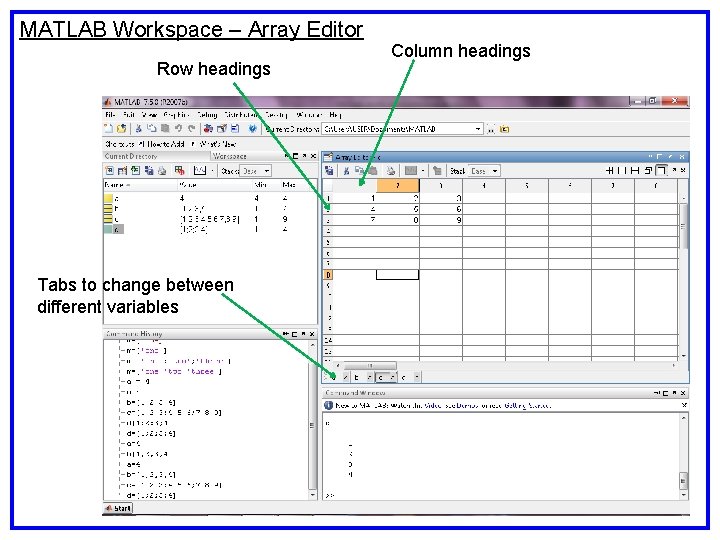720x540 pixels.
Task: Open the Desktop menu
Action: tap(276, 114)
